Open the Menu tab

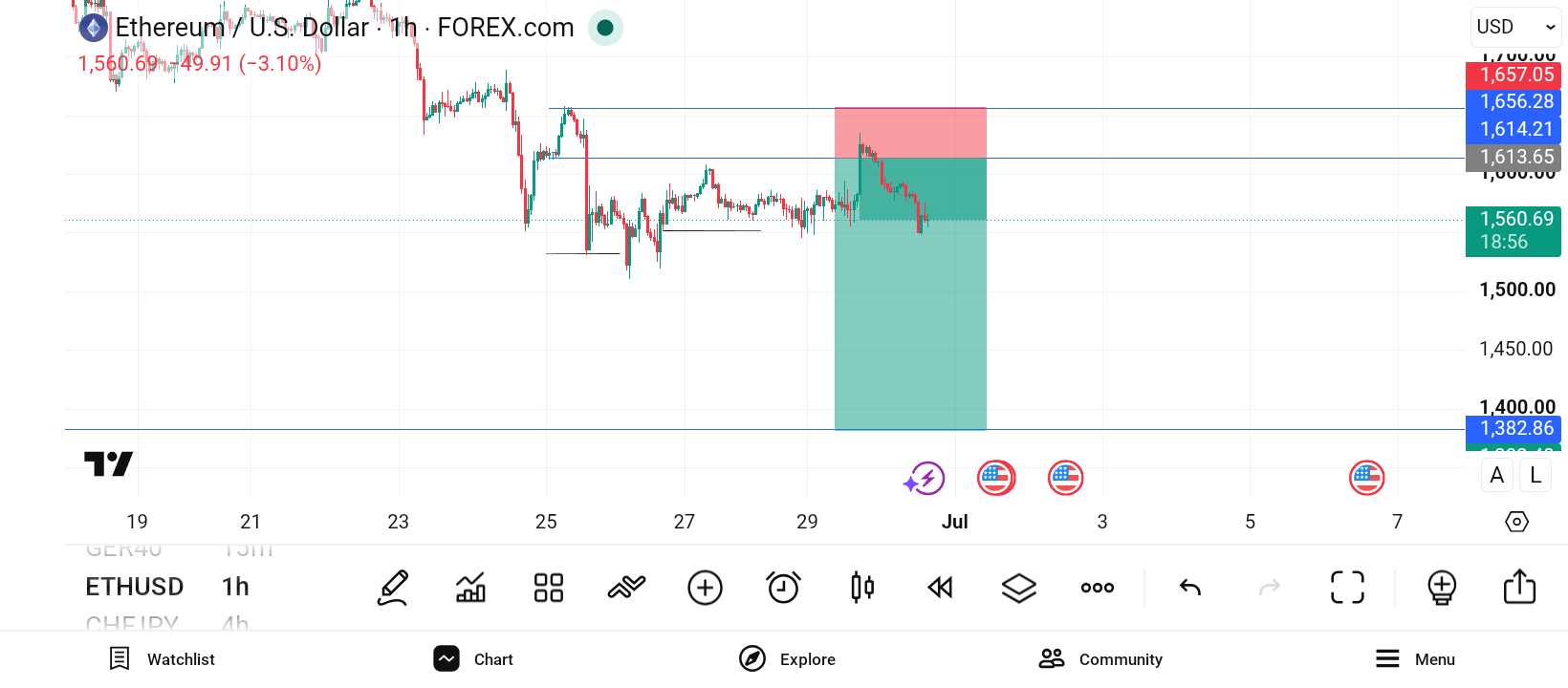tap(1415, 659)
